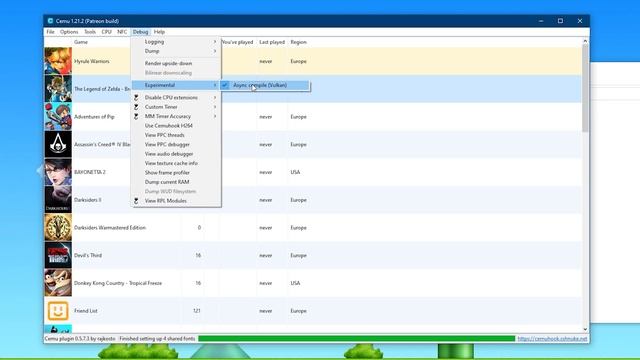Click the Adventures of Pip game icon
Image resolution: width=640 pixels, height=360 pixels.
(x=58, y=116)
